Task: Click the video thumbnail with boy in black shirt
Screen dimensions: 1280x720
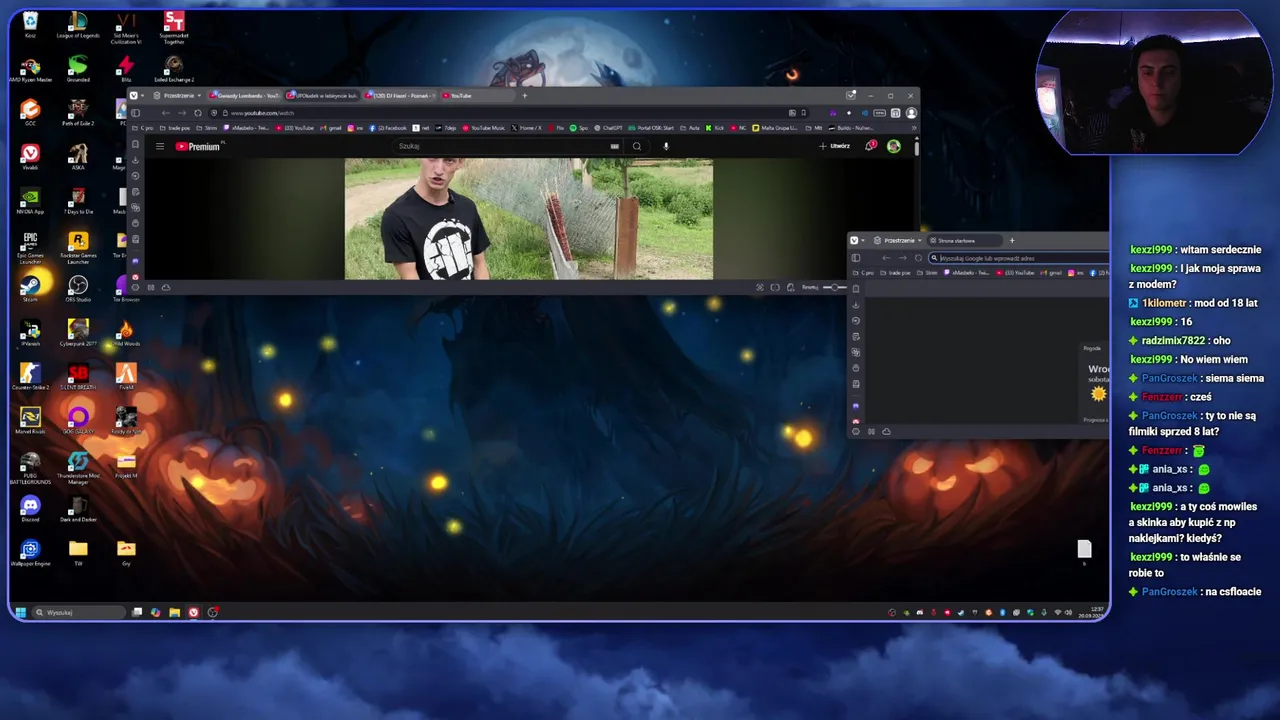Action: coord(528,219)
